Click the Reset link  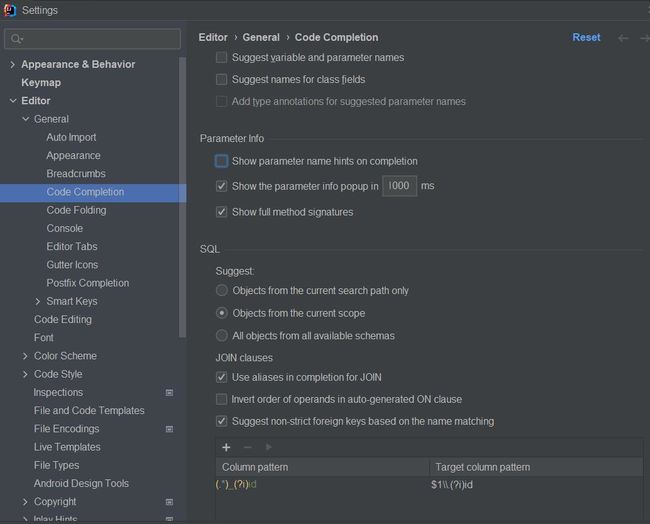[x=586, y=37]
